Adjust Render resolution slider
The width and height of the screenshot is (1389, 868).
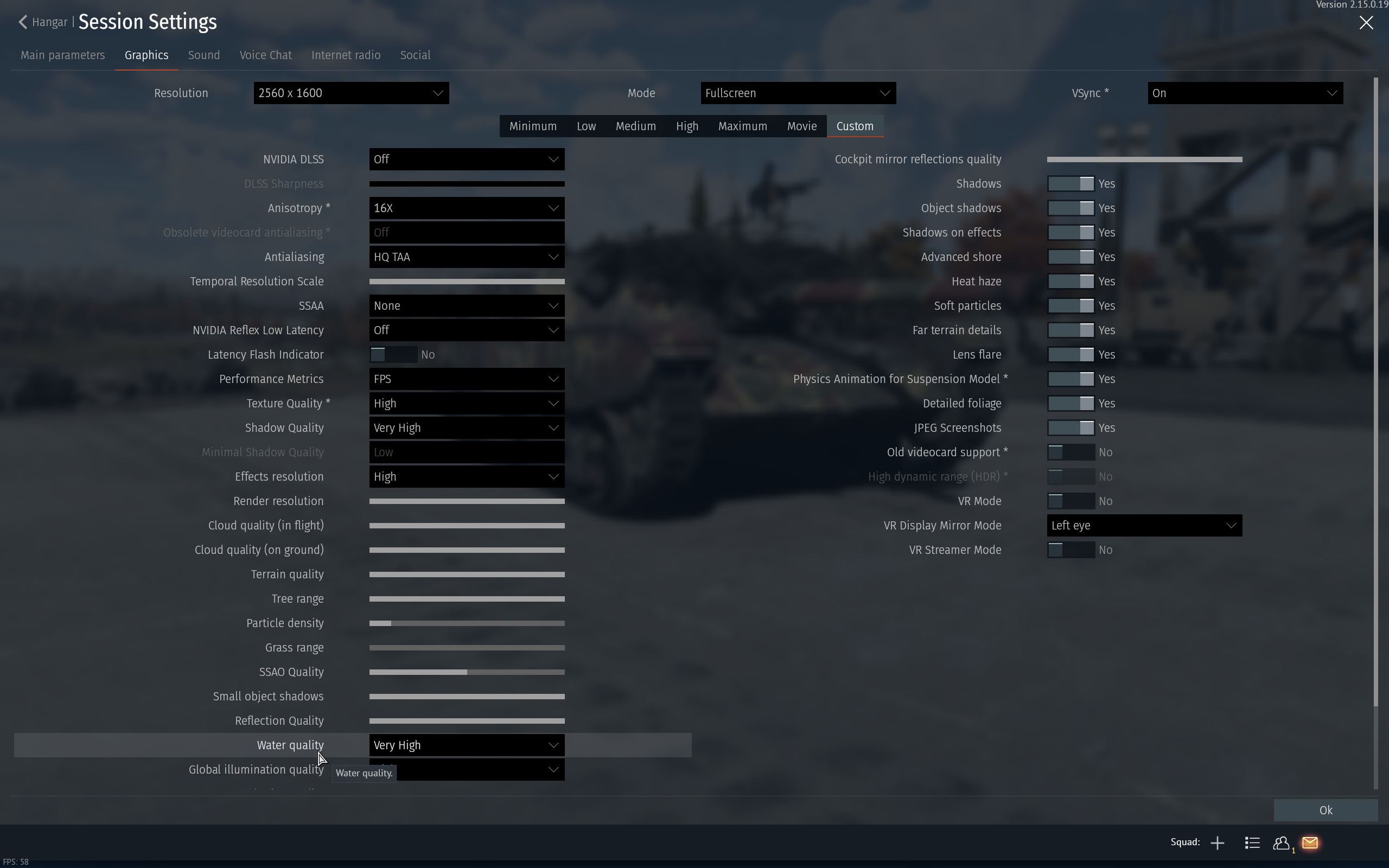(467, 501)
